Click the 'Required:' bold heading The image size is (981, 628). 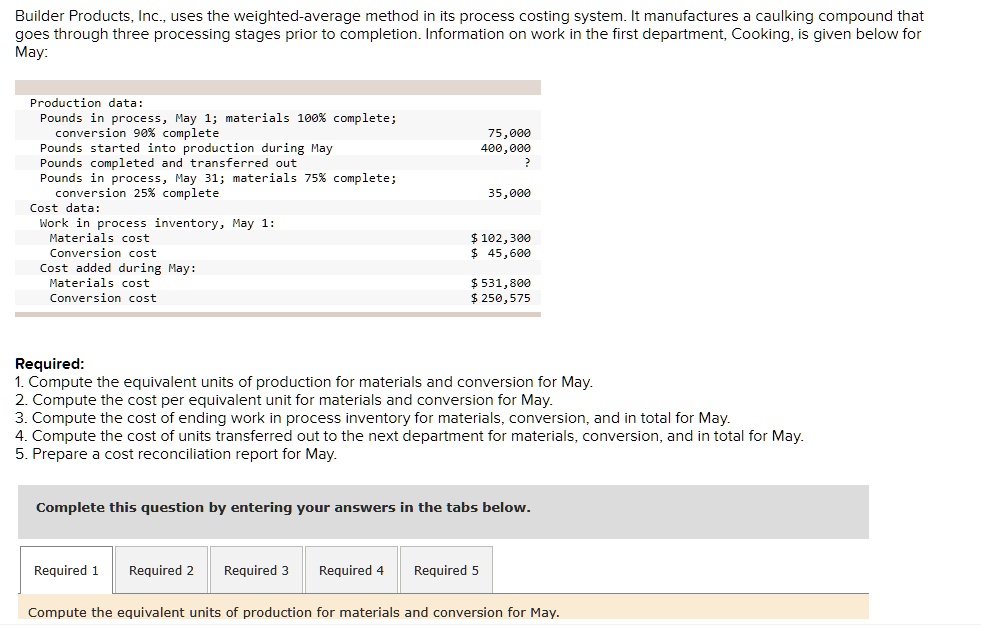click(x=49, y=364)
